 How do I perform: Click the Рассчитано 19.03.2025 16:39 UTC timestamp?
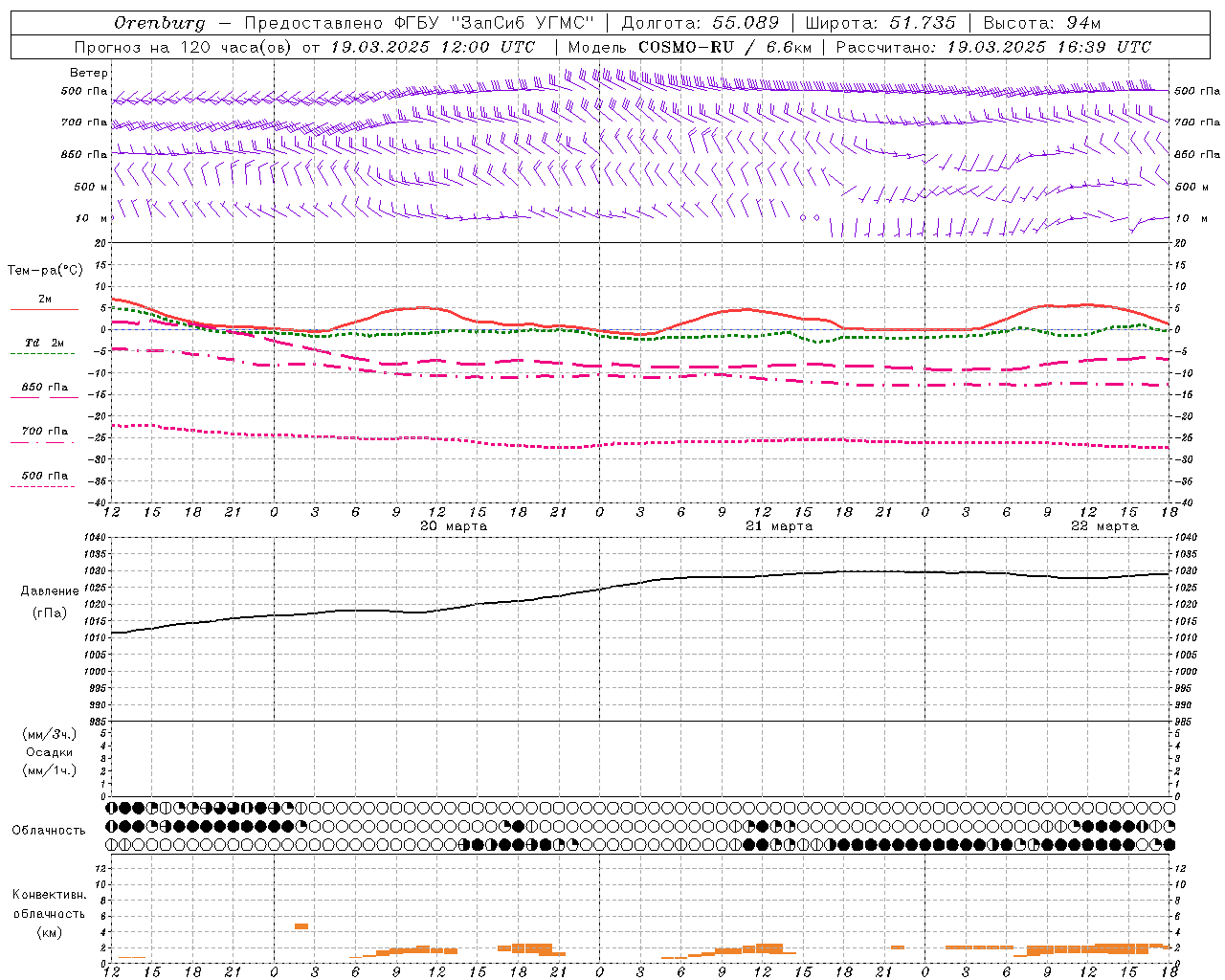993,47
